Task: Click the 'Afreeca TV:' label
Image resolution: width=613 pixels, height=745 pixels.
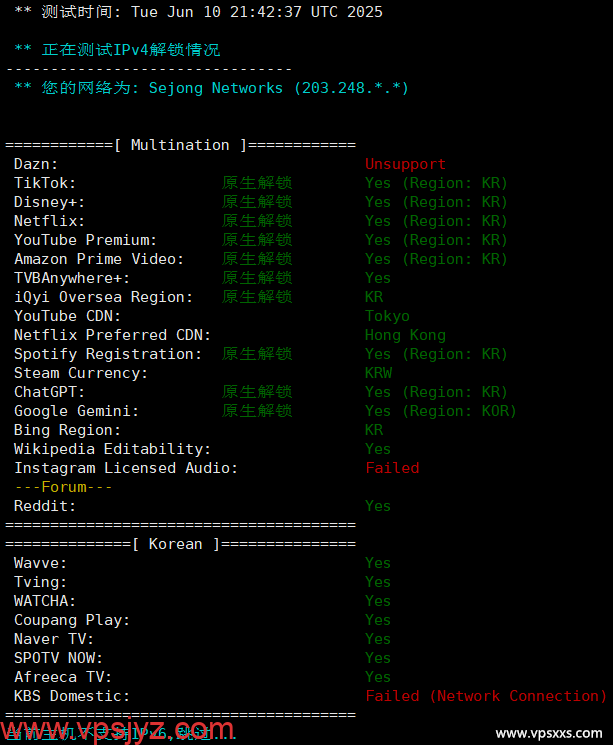Action: point(63,677)
